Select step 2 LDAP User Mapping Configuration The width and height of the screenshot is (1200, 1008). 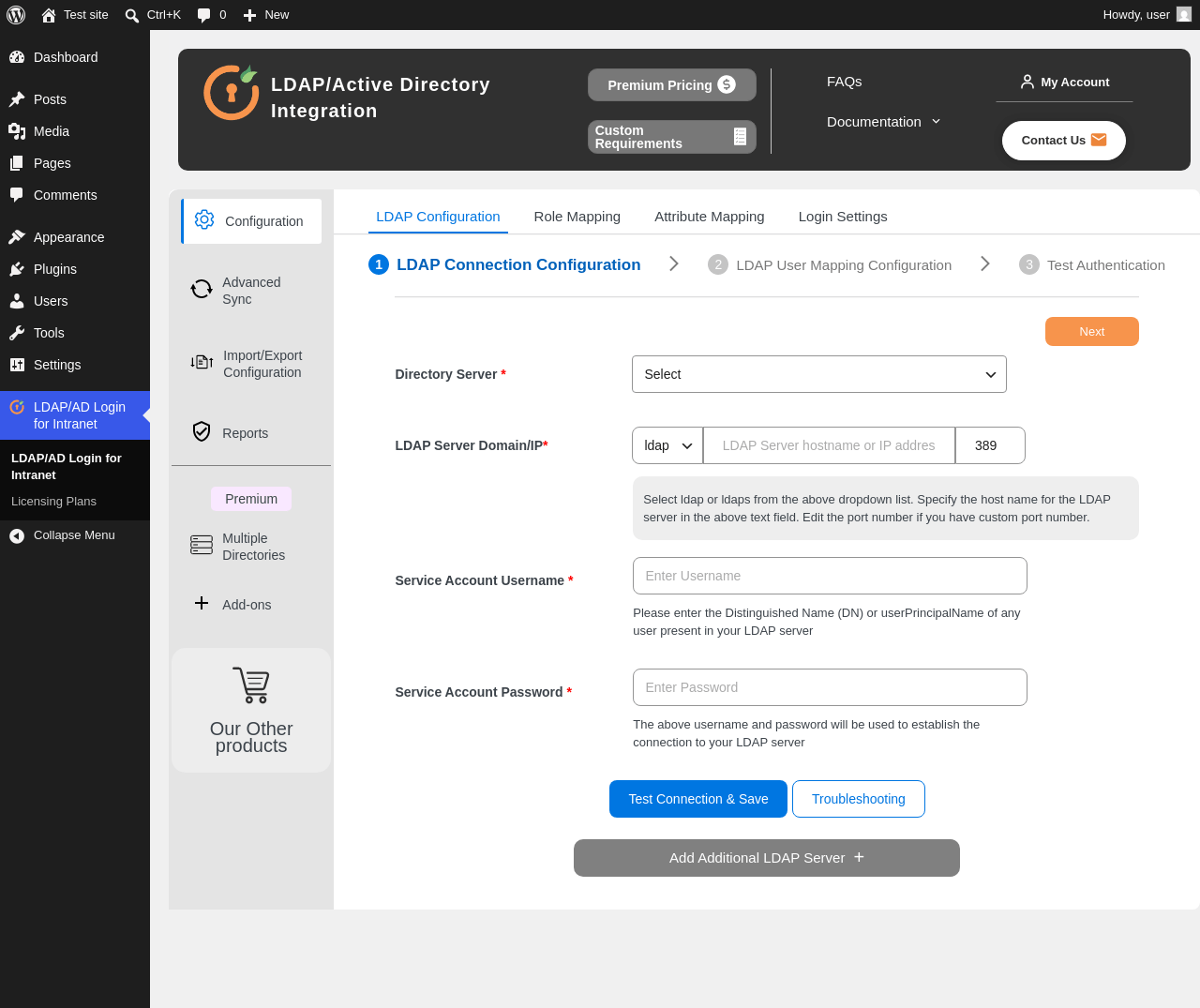[830, 265]
